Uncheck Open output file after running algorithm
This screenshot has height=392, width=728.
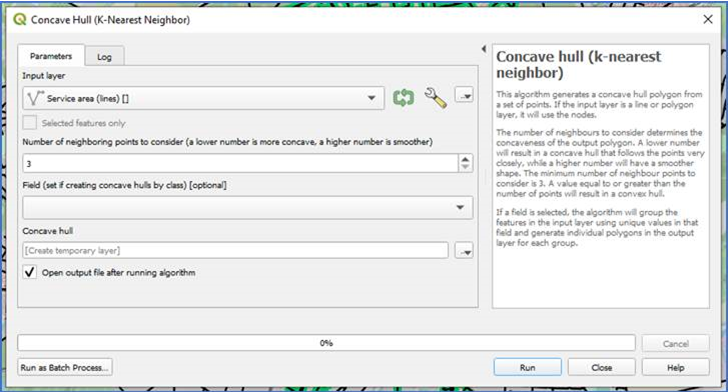coord(30,272)
